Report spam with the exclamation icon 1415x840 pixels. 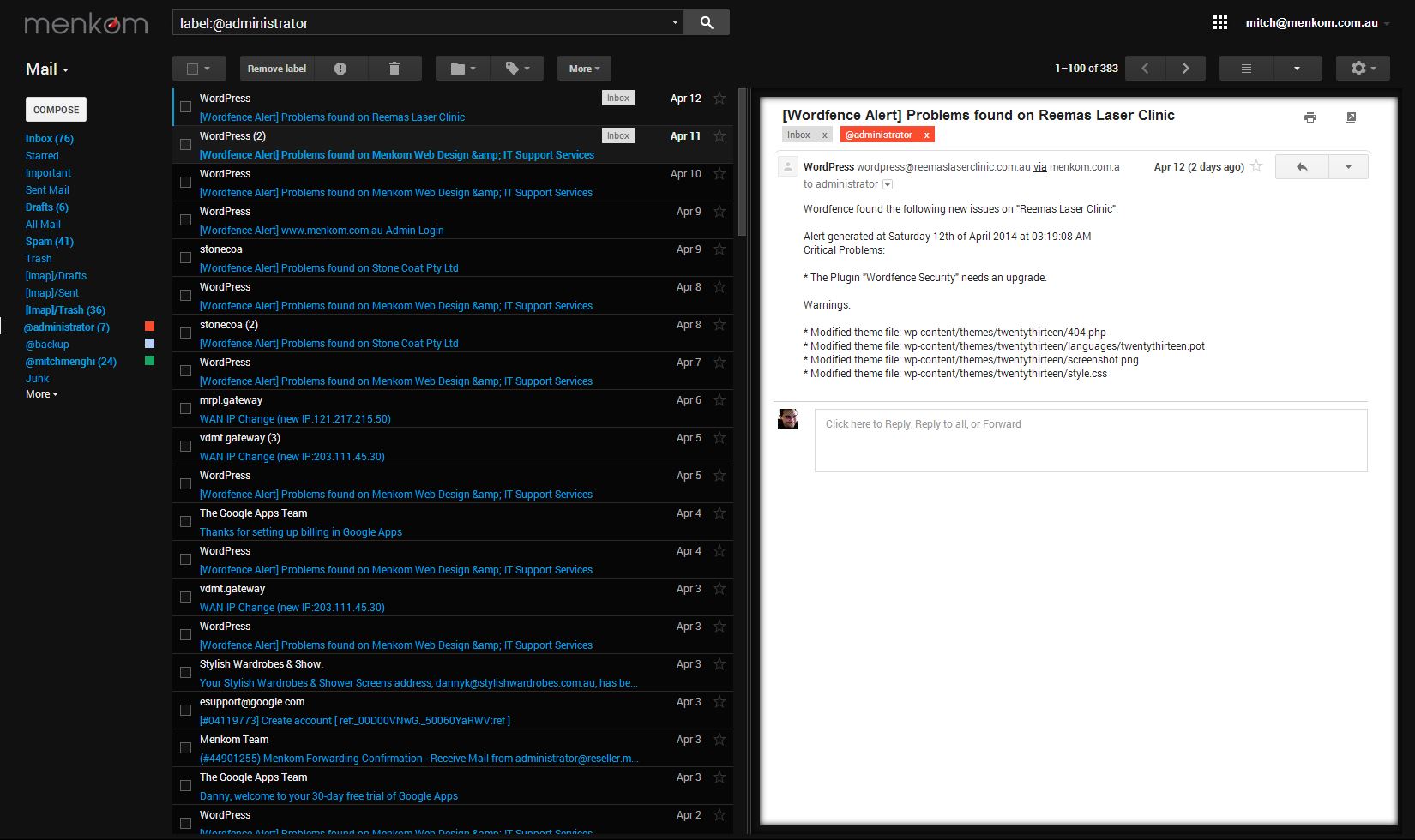tap(340, 69)
